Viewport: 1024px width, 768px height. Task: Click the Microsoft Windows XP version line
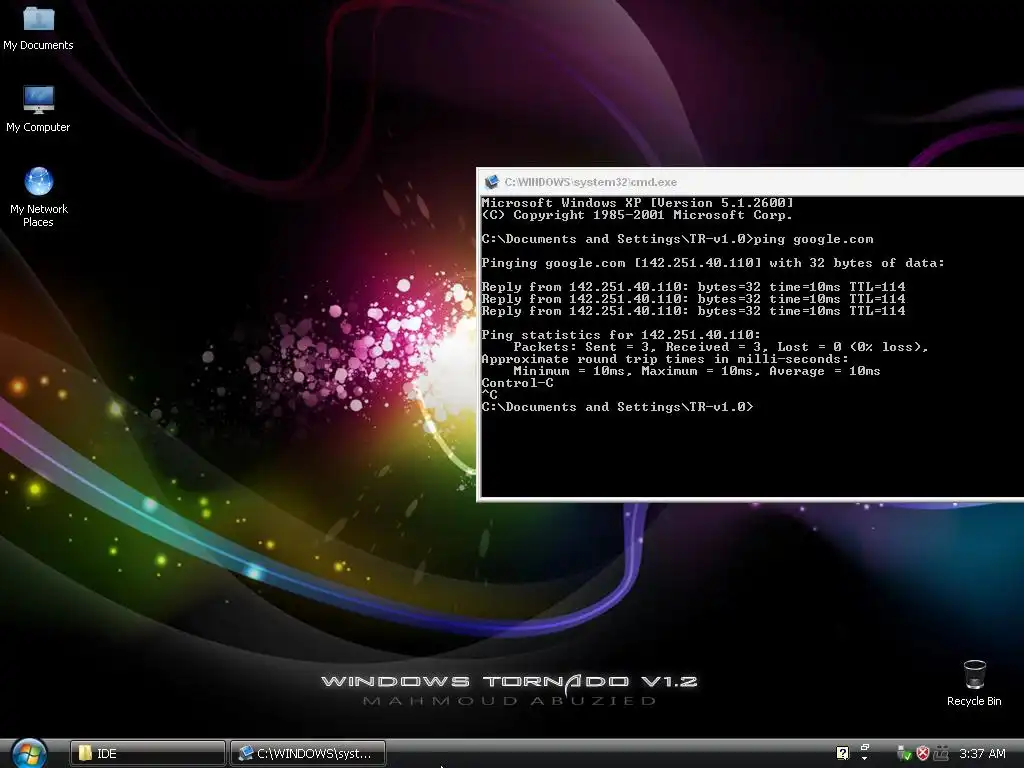pos(637,202)
